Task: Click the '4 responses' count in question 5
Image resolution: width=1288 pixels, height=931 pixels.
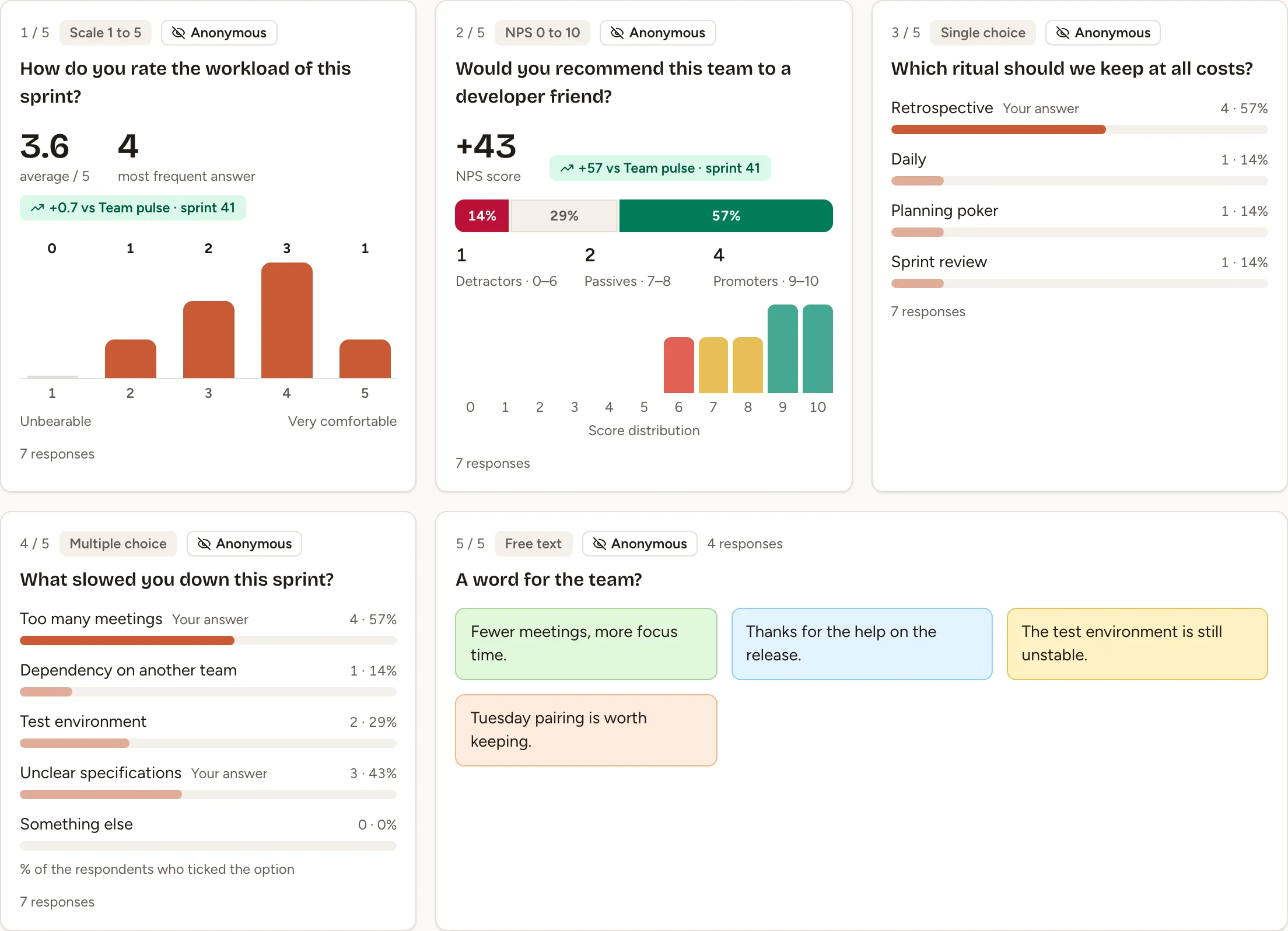Action: pyautogui.click(x=744, y=544)
